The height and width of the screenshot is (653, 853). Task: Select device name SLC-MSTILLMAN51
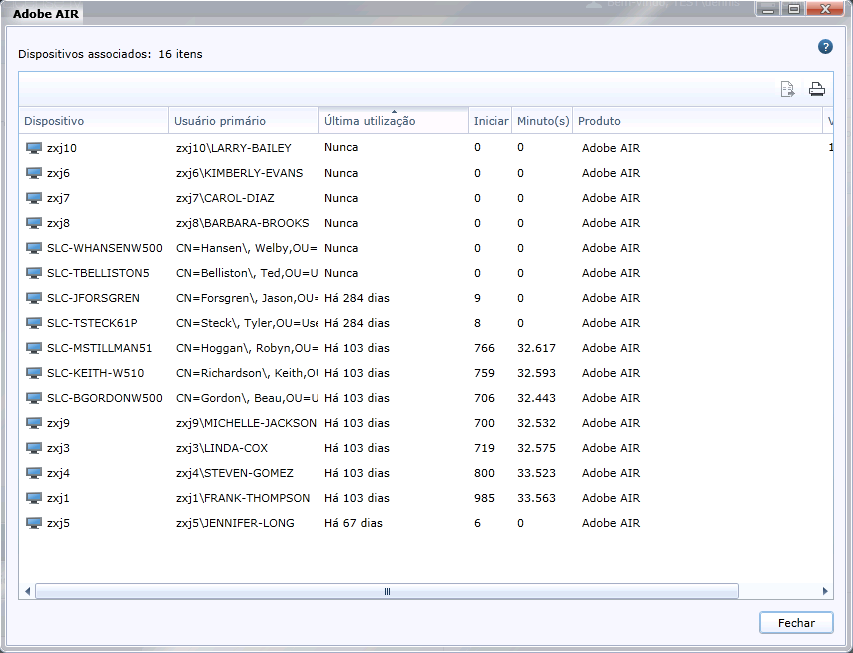(x=100, y=348)
